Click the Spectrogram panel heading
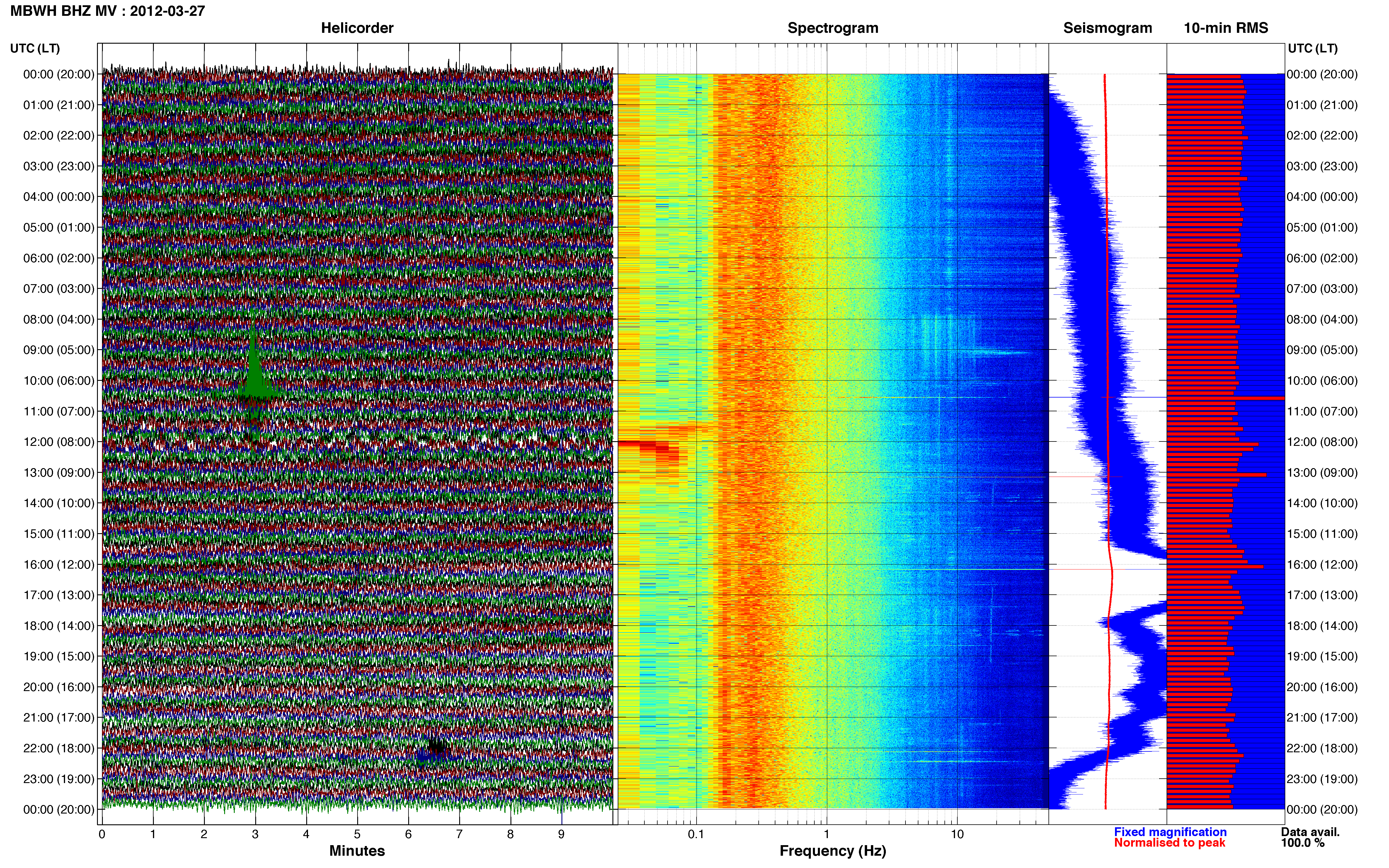Viewport: 1389px width, 868px height. coord(833,28)
